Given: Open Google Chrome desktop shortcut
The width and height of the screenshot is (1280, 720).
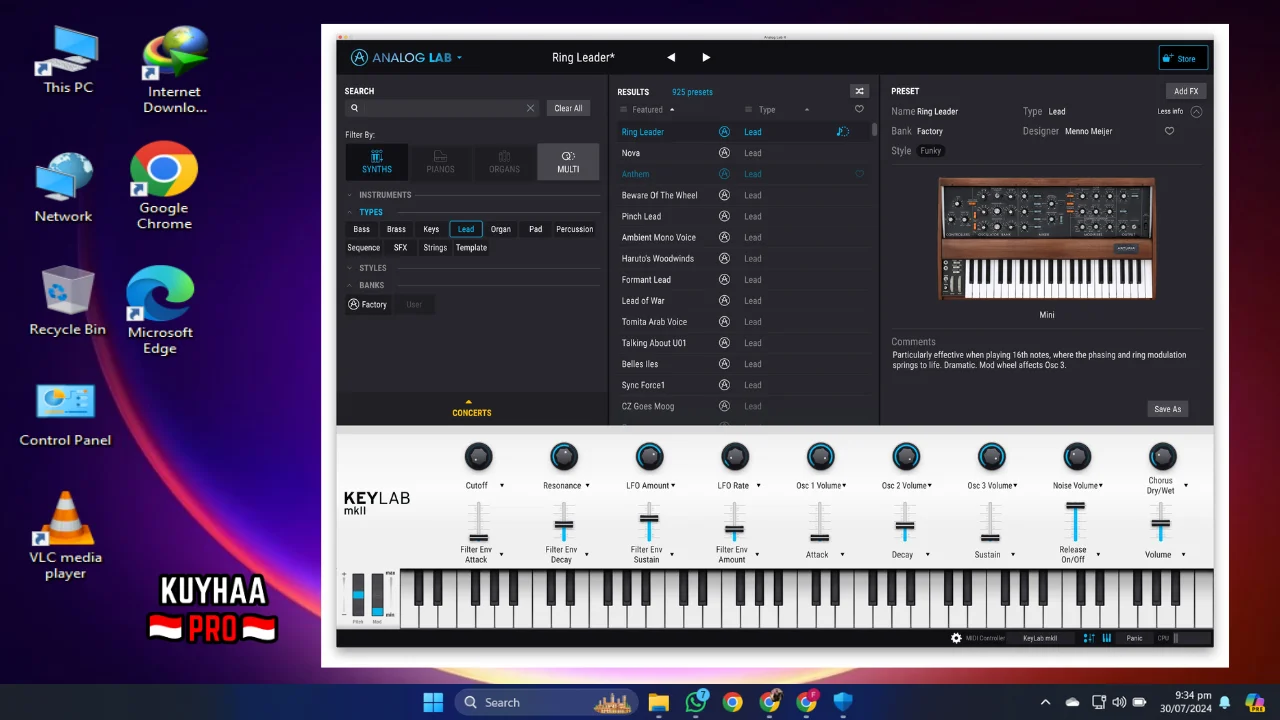Looking at the screenshot, I should pos(164,186).
